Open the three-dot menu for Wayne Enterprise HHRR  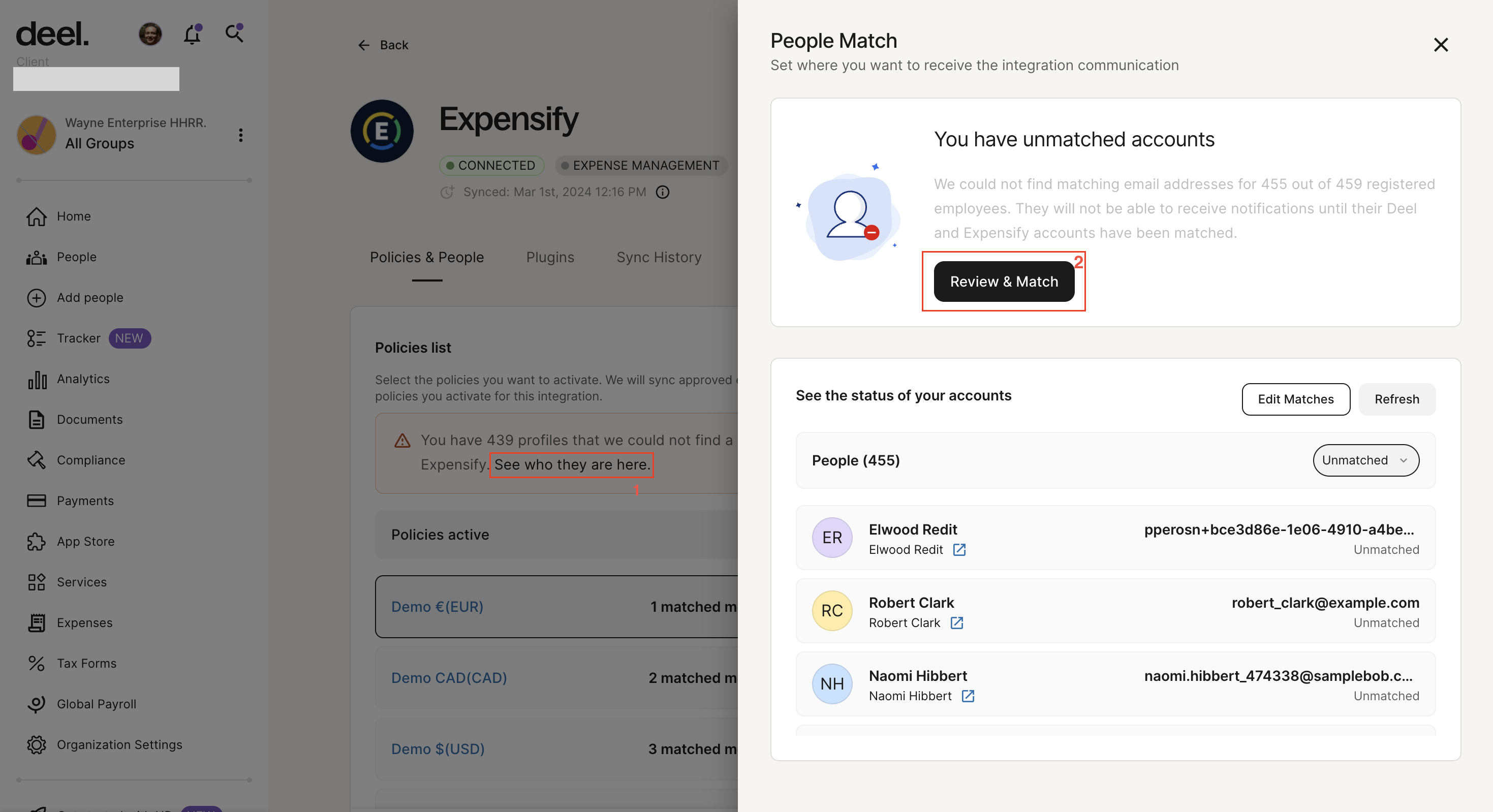[x=240, y=135]
